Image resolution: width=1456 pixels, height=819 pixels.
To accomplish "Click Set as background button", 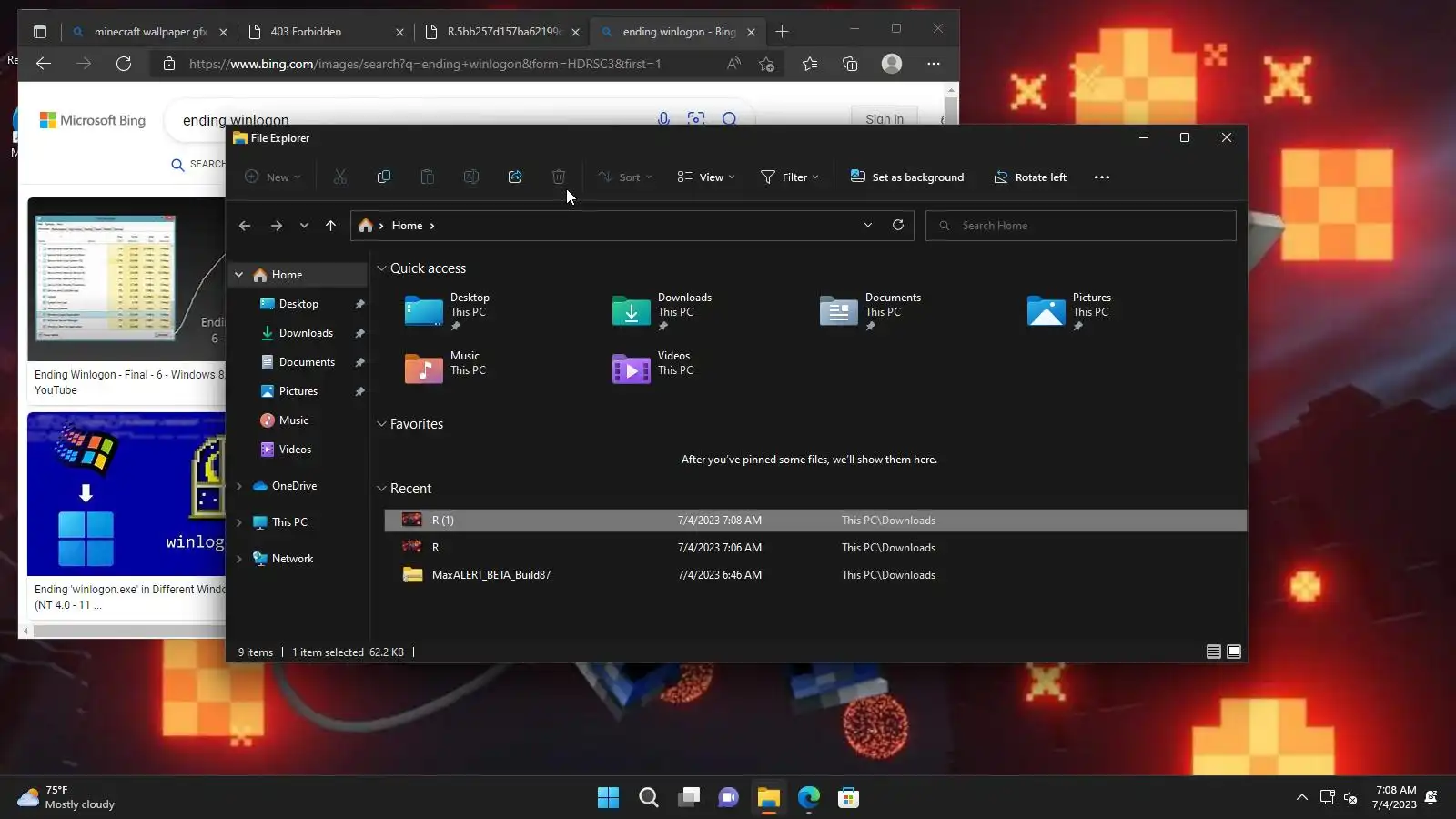I will 907,177.
